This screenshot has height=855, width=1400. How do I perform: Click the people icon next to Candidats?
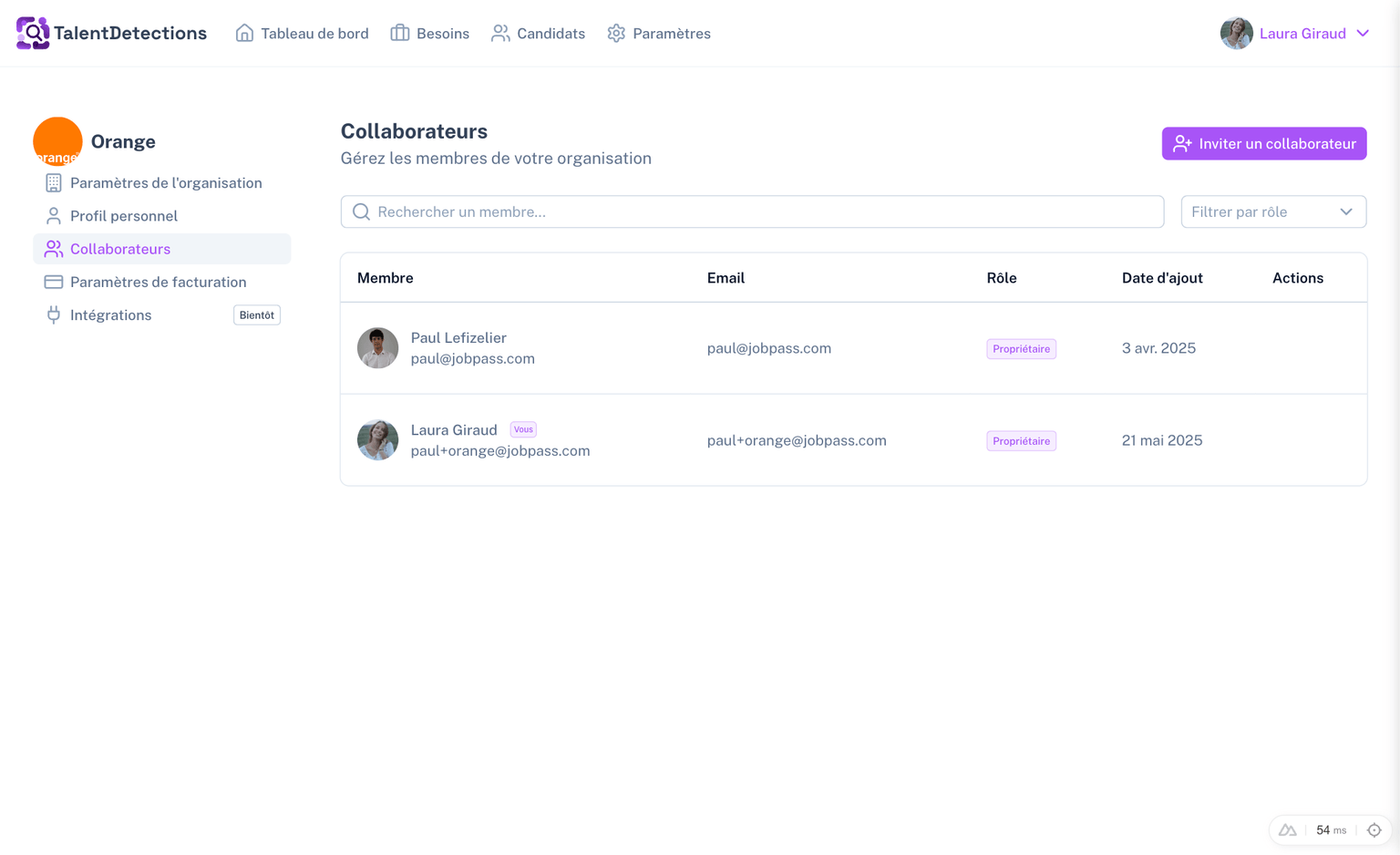click(x=499, y=33)
